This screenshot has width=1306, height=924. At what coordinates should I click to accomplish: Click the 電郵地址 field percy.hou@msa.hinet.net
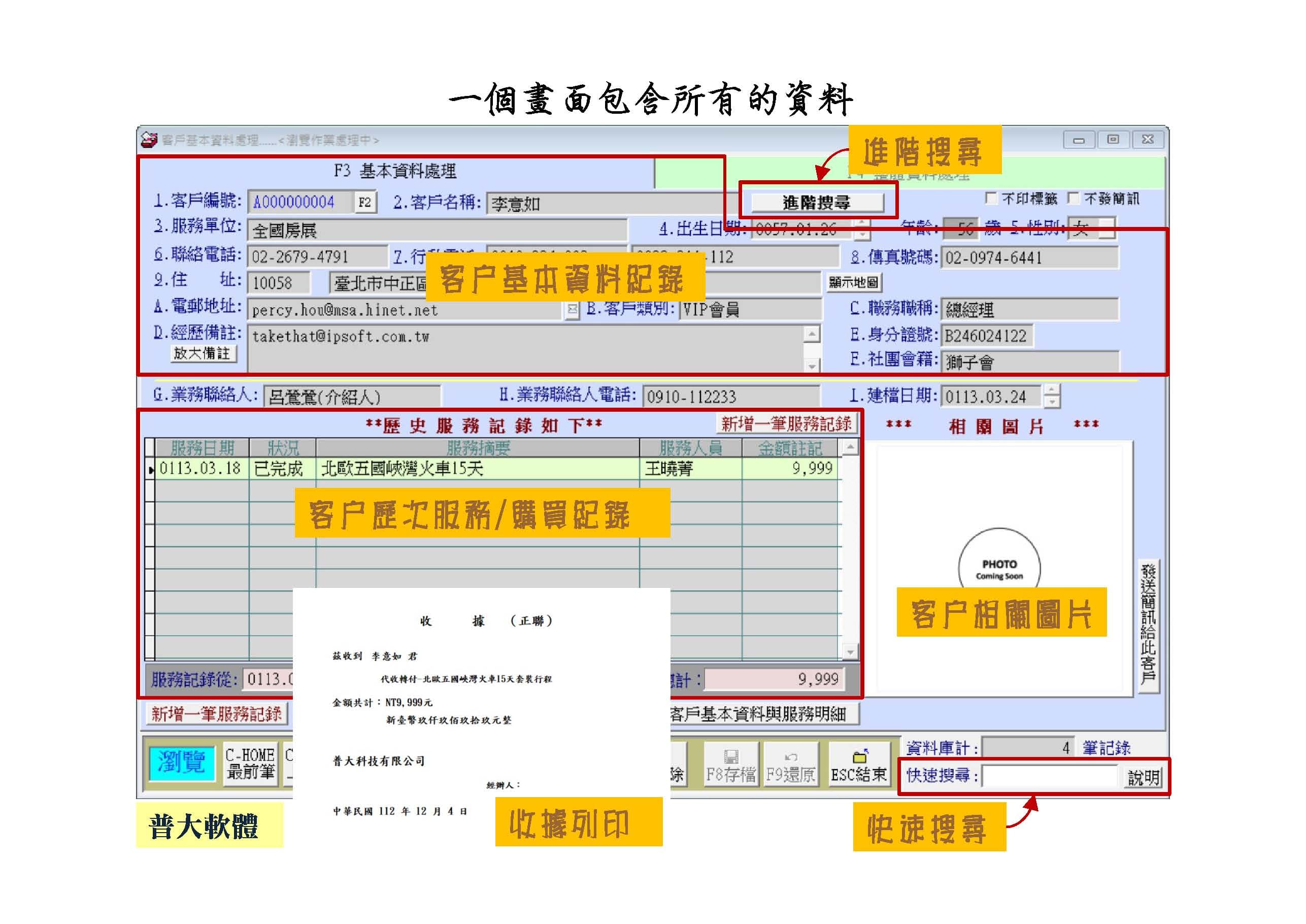pos(406,310)
